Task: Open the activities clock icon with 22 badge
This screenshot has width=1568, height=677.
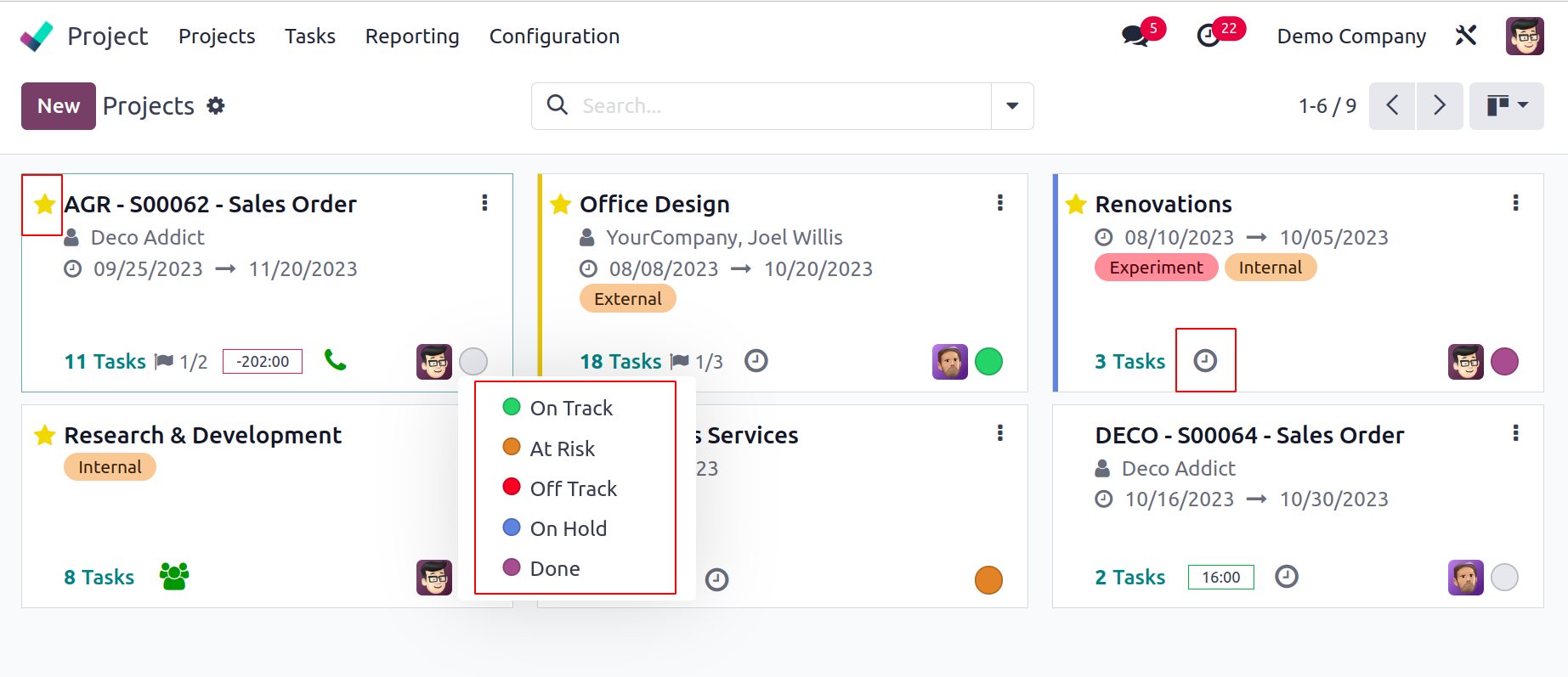Action: tap(1209, 36)
